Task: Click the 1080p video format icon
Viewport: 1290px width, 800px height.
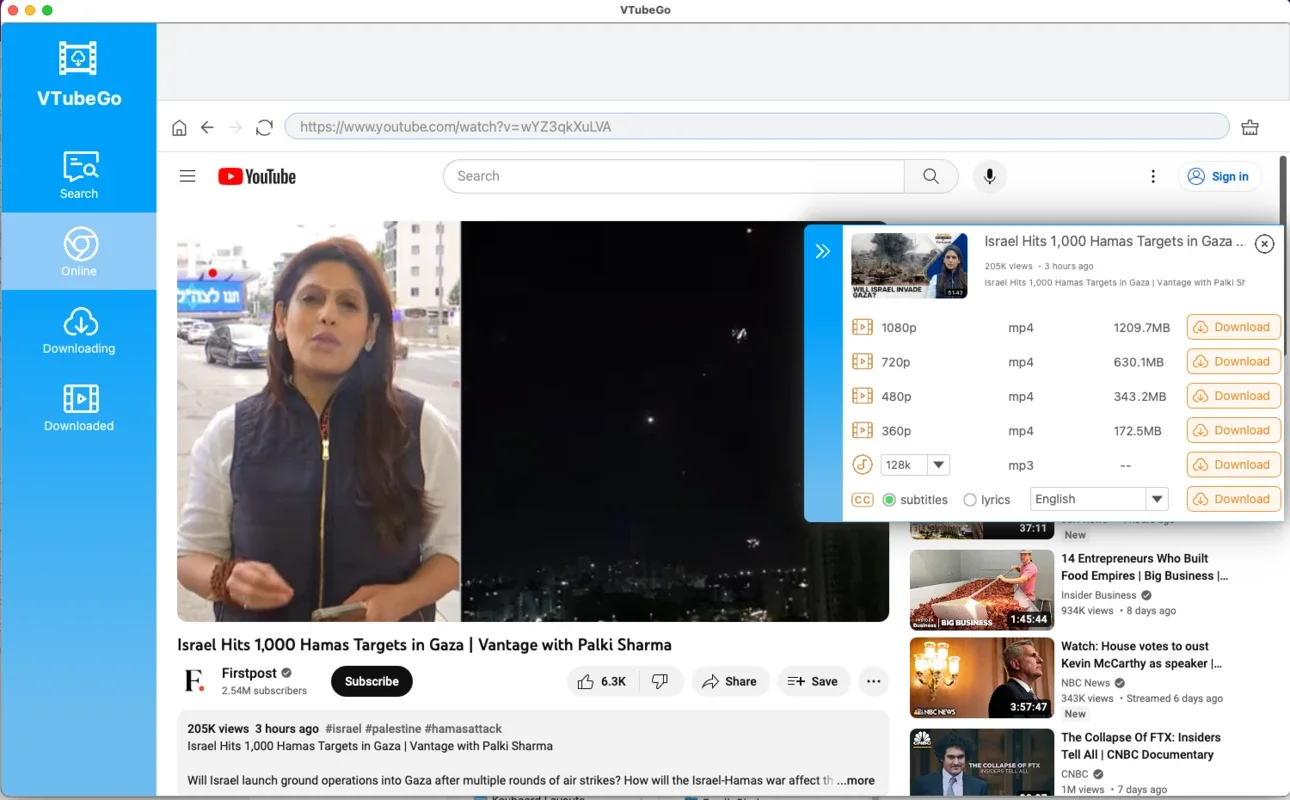Action: point(862,327)
